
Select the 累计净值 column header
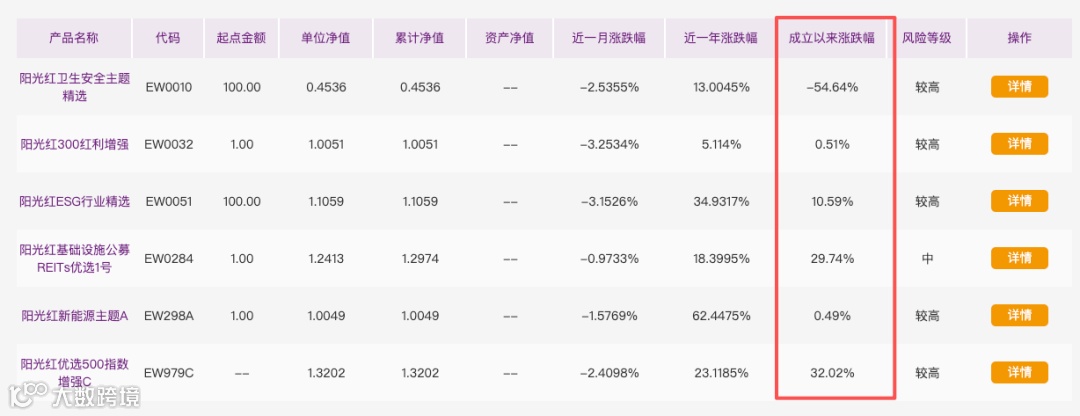[419, 37]
